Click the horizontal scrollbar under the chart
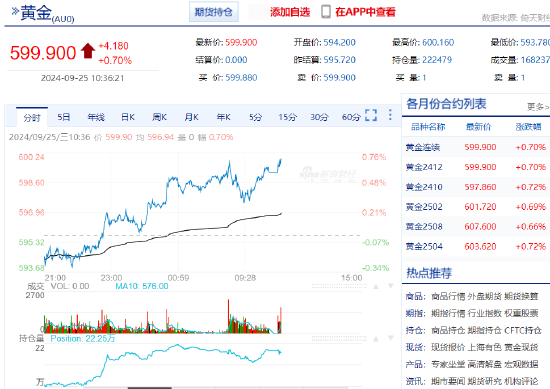Viewport: 550px width, 389px height. pyautogui.click(x=150, y=388)
